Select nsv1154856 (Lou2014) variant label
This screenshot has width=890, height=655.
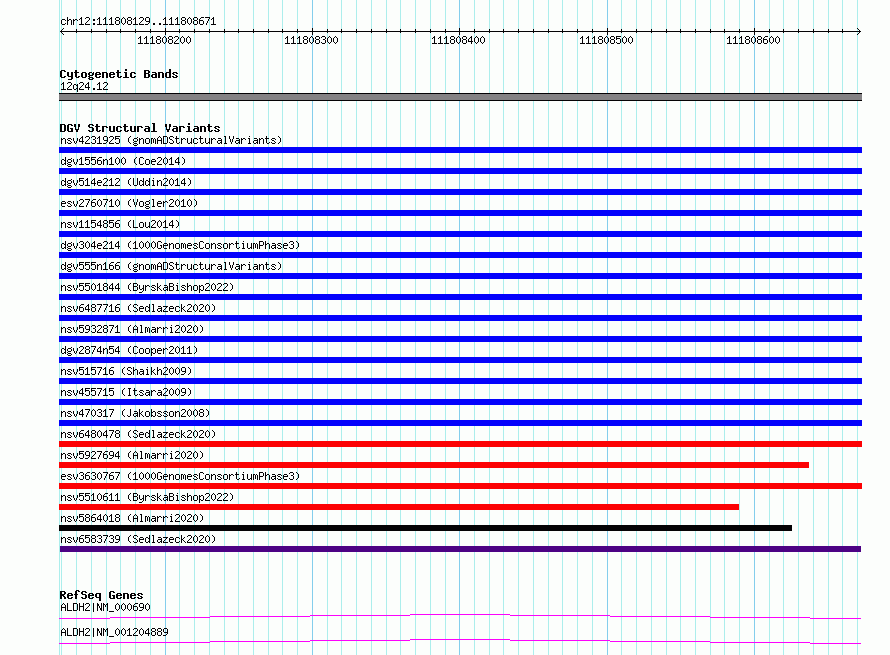(x=120, y=224)
